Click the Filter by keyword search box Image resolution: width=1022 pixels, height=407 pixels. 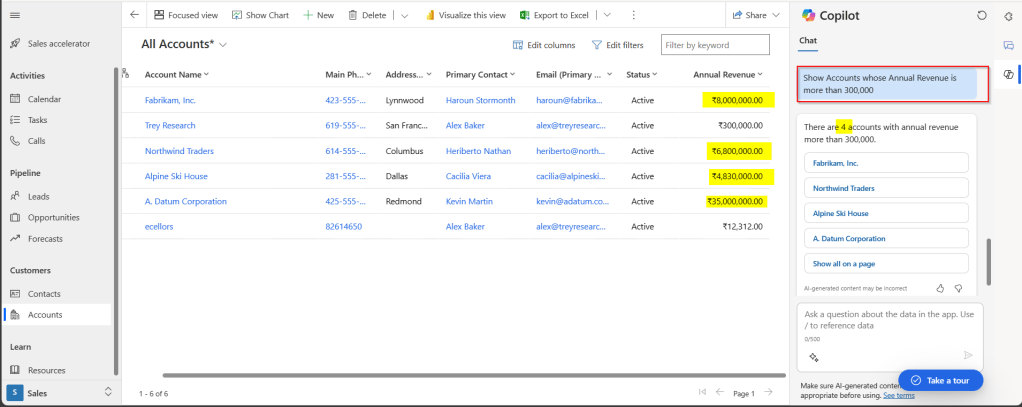coord(715,45)
